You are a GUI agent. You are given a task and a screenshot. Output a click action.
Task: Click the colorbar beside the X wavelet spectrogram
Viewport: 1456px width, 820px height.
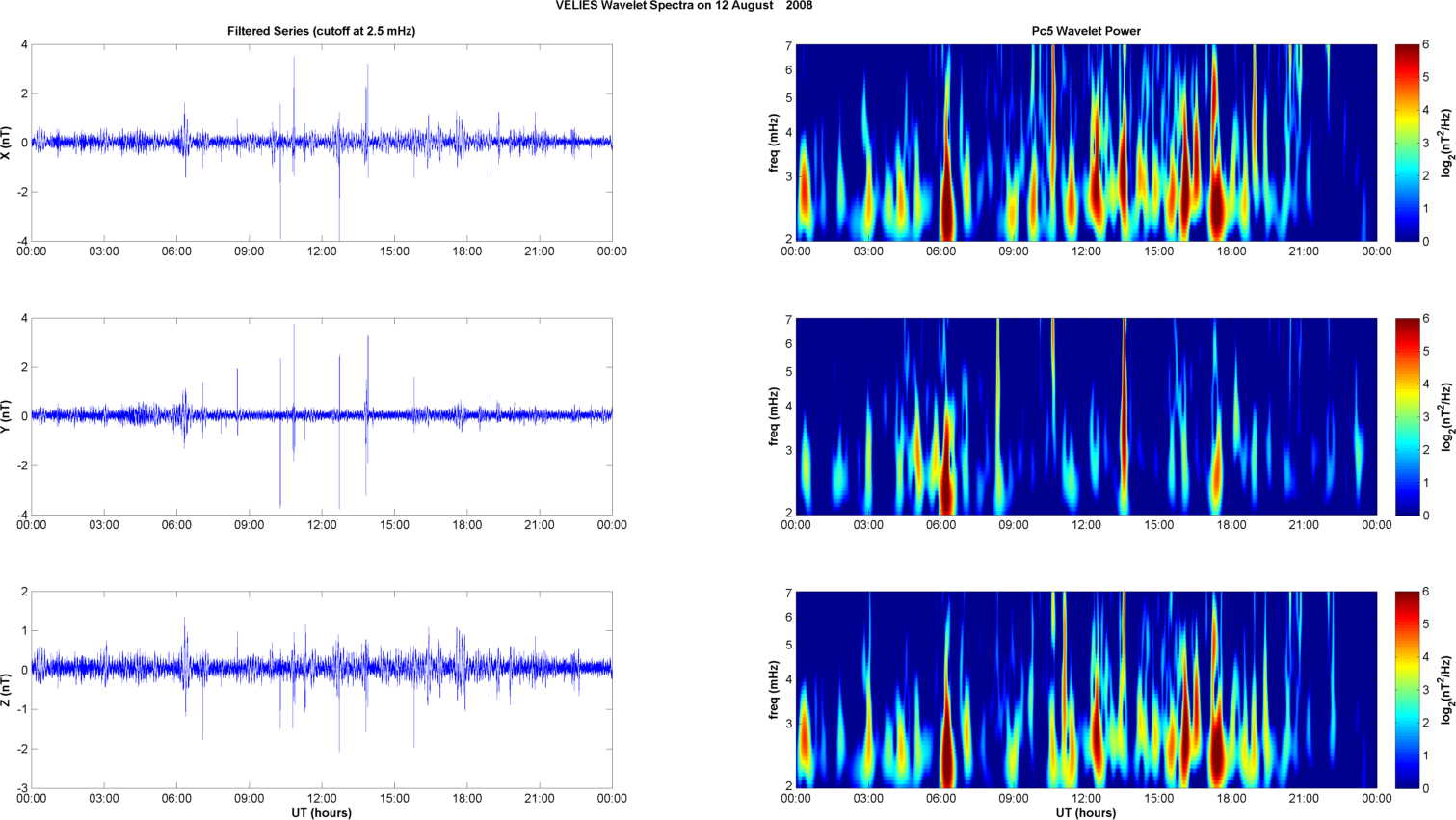[1407, 143]
